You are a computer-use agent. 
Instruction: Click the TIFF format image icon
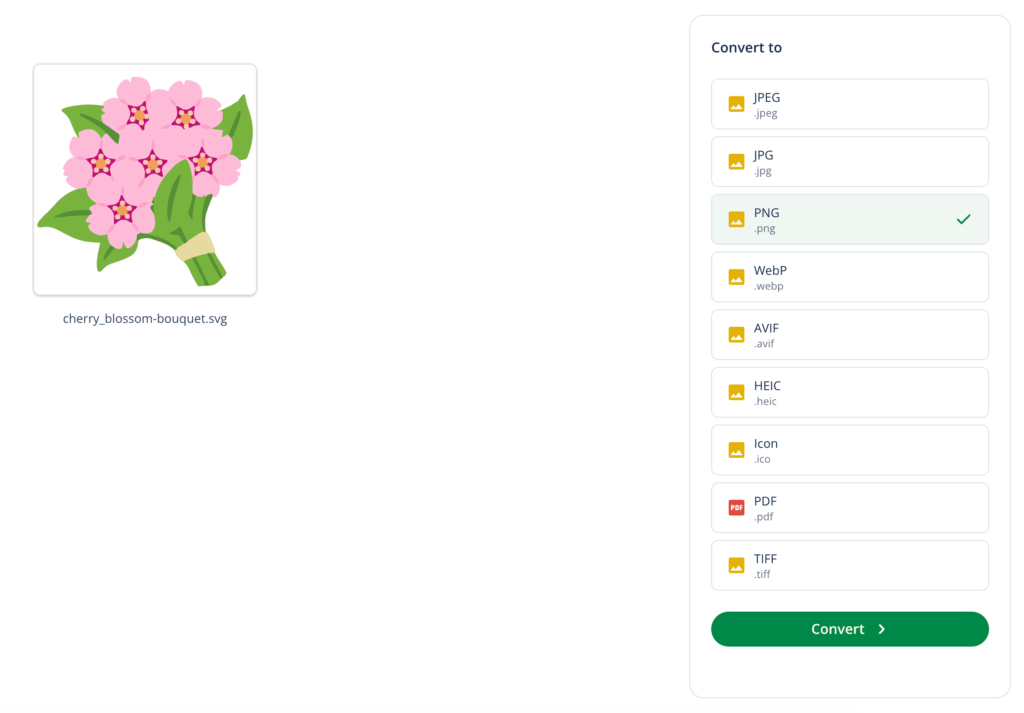point(737,565)
